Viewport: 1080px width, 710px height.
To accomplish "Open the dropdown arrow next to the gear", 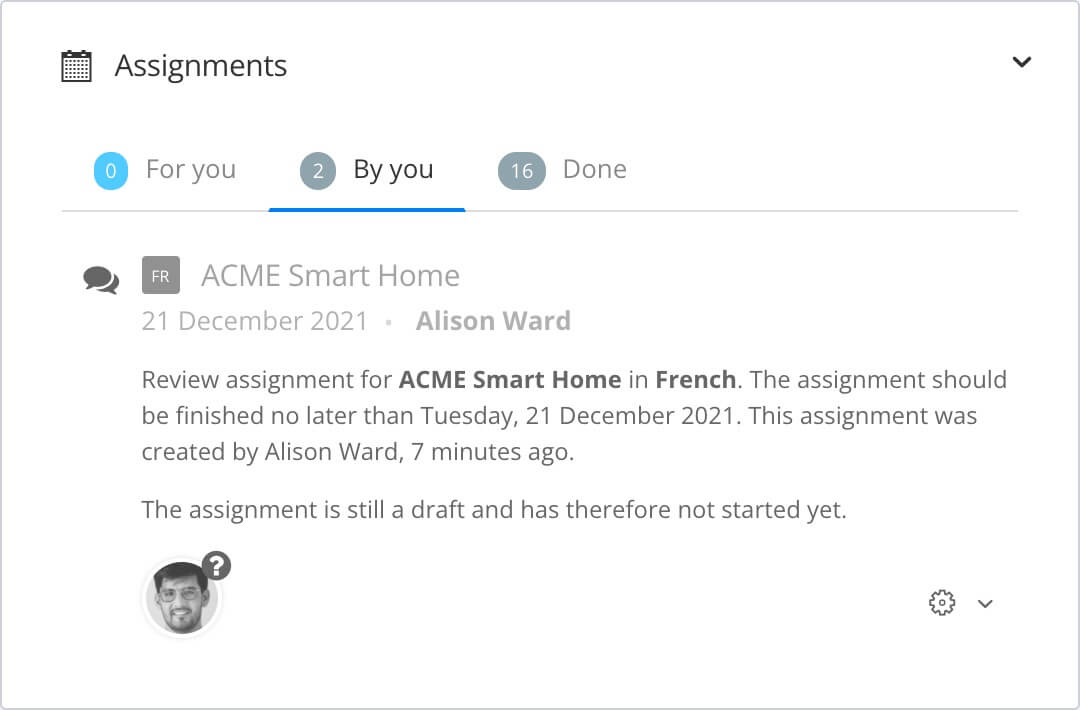I will click(x=986, y=604).
